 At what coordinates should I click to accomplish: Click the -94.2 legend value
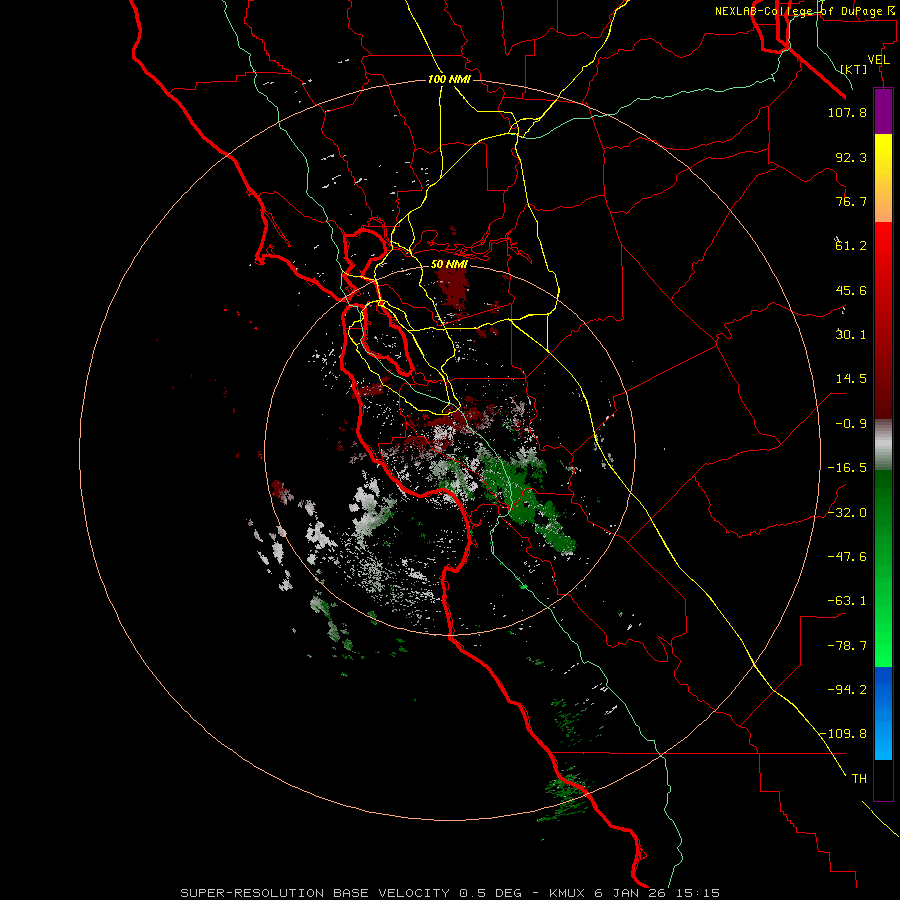[x=847, y=690]
